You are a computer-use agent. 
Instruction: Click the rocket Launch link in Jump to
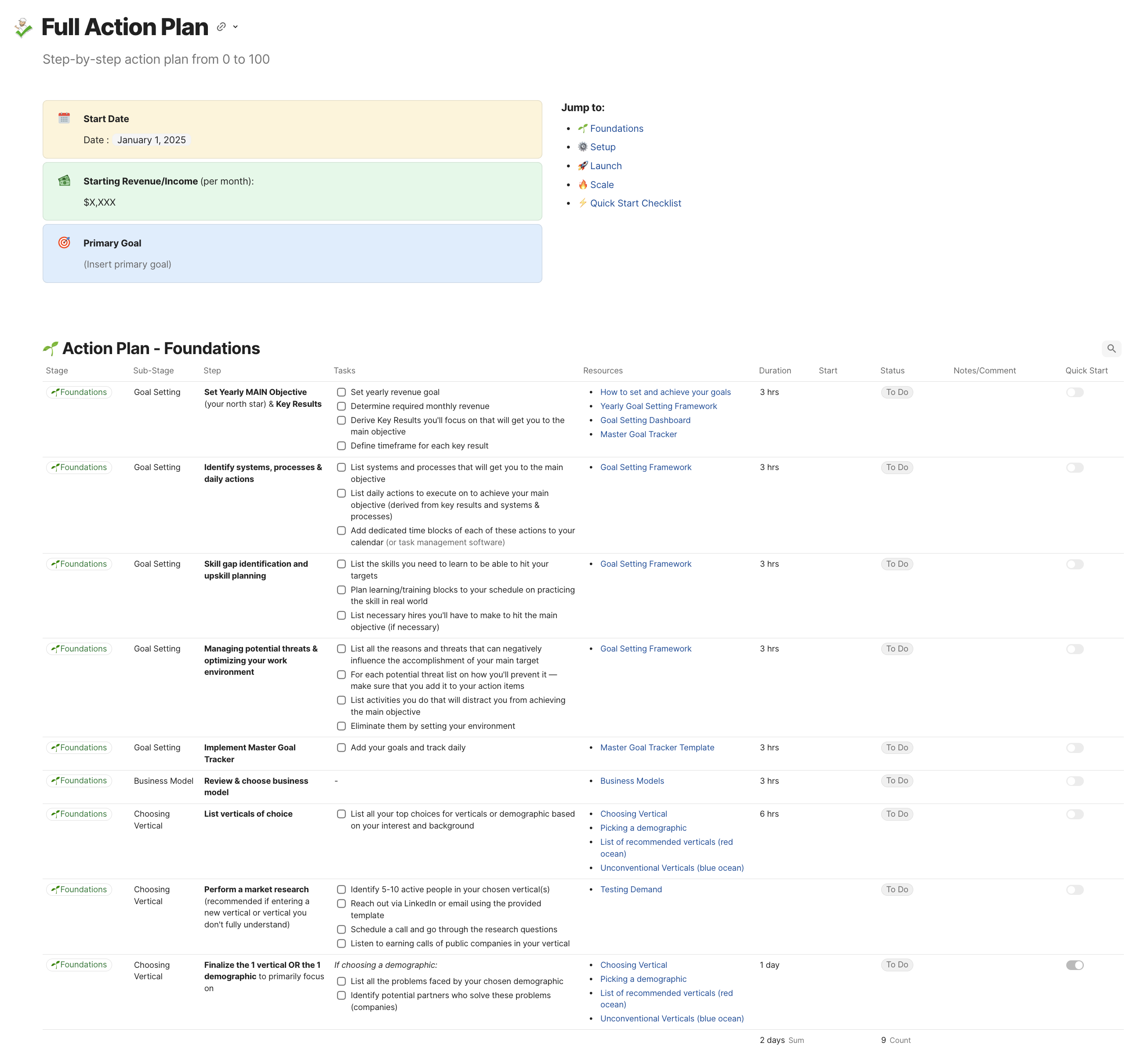(605, 166)
